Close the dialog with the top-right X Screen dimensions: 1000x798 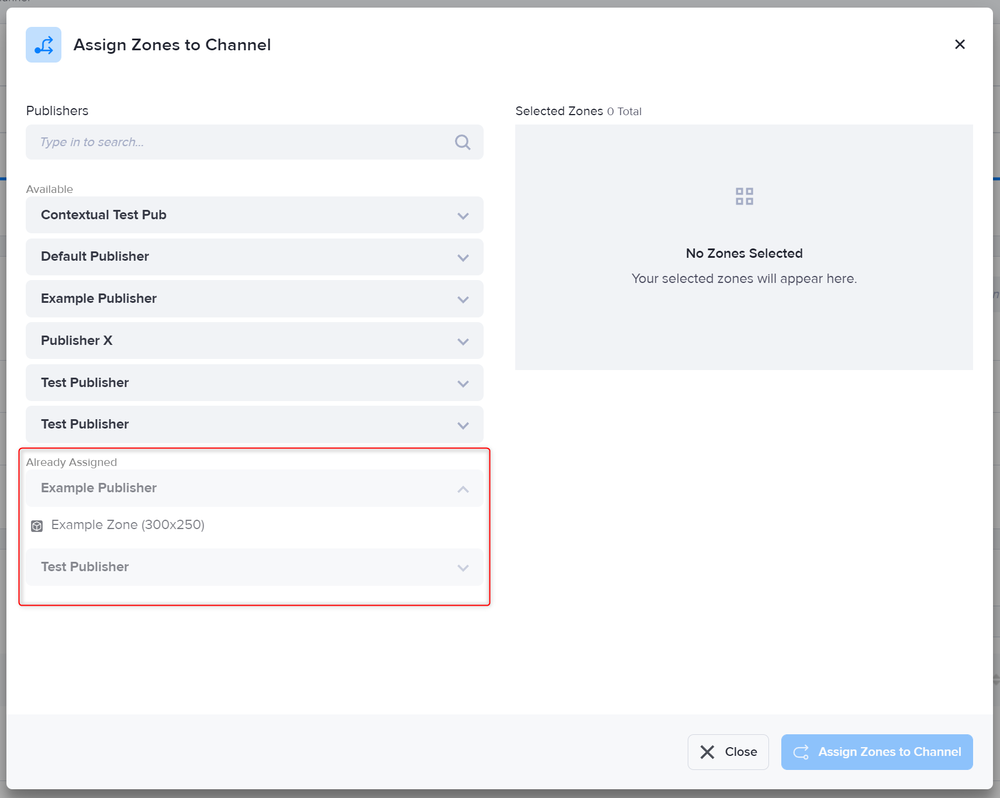click(x=959, y=45)
